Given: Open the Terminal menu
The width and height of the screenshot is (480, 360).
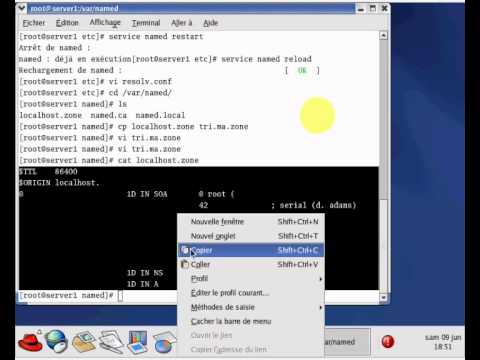Looking at the screenshot, I should coord(146,23).
